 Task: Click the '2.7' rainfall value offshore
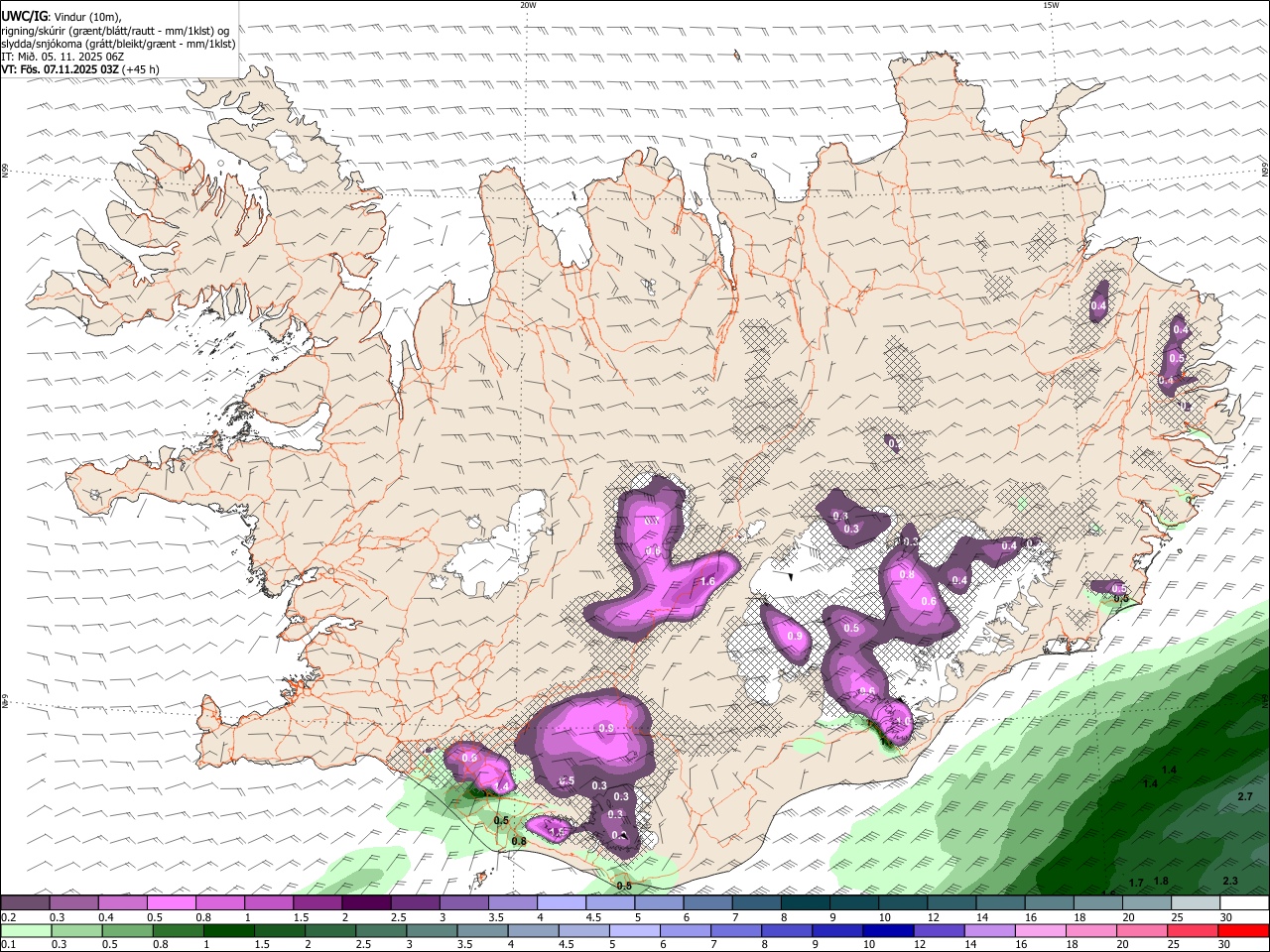[x=1245, y=797]
